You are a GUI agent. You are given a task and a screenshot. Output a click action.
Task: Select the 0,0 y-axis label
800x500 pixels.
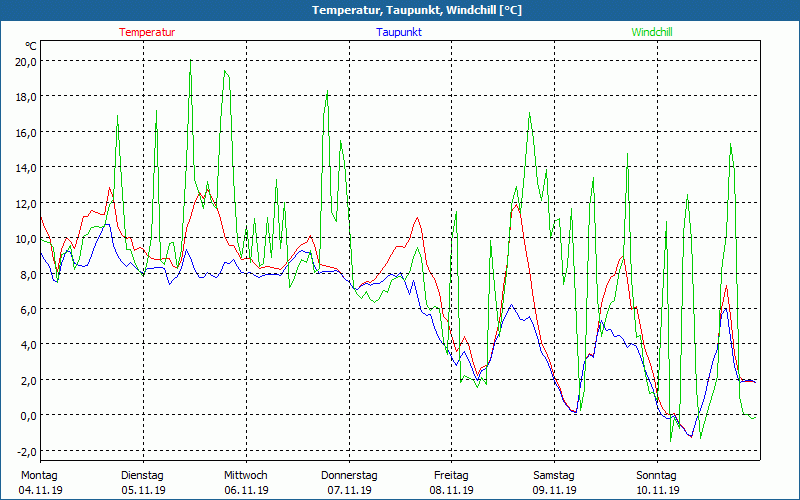(29, 415)
